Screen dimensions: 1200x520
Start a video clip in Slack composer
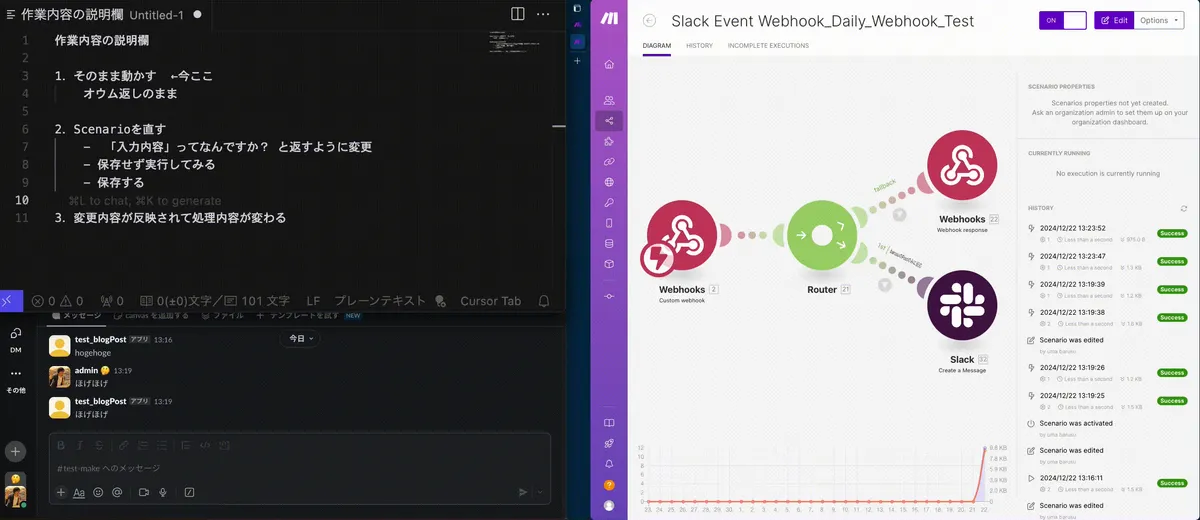point(143,492)
